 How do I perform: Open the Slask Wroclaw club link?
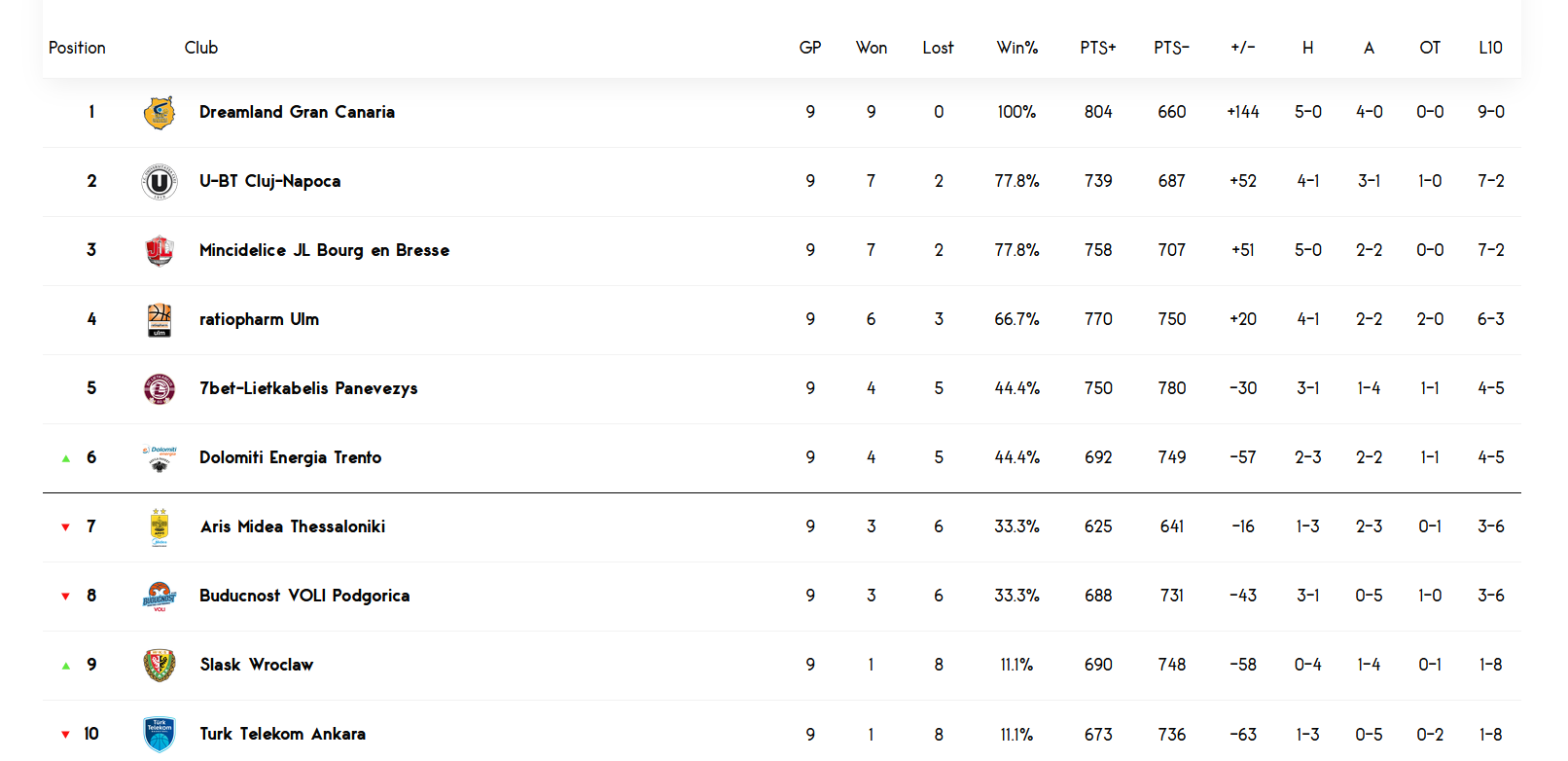257,665
